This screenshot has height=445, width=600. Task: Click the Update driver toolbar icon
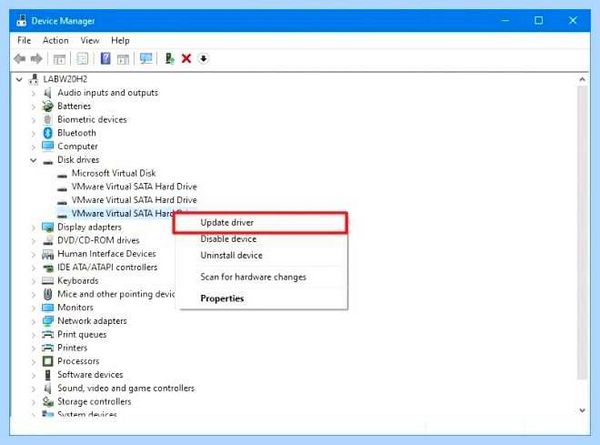point(170,59)
